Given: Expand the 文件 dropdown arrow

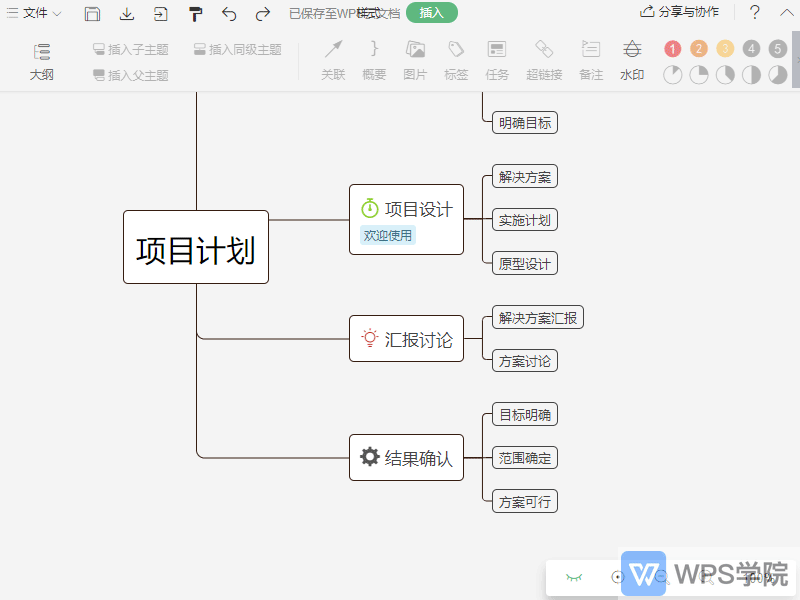Looking at the screenshot, I should pyautogui.click(x=57, y=14).
